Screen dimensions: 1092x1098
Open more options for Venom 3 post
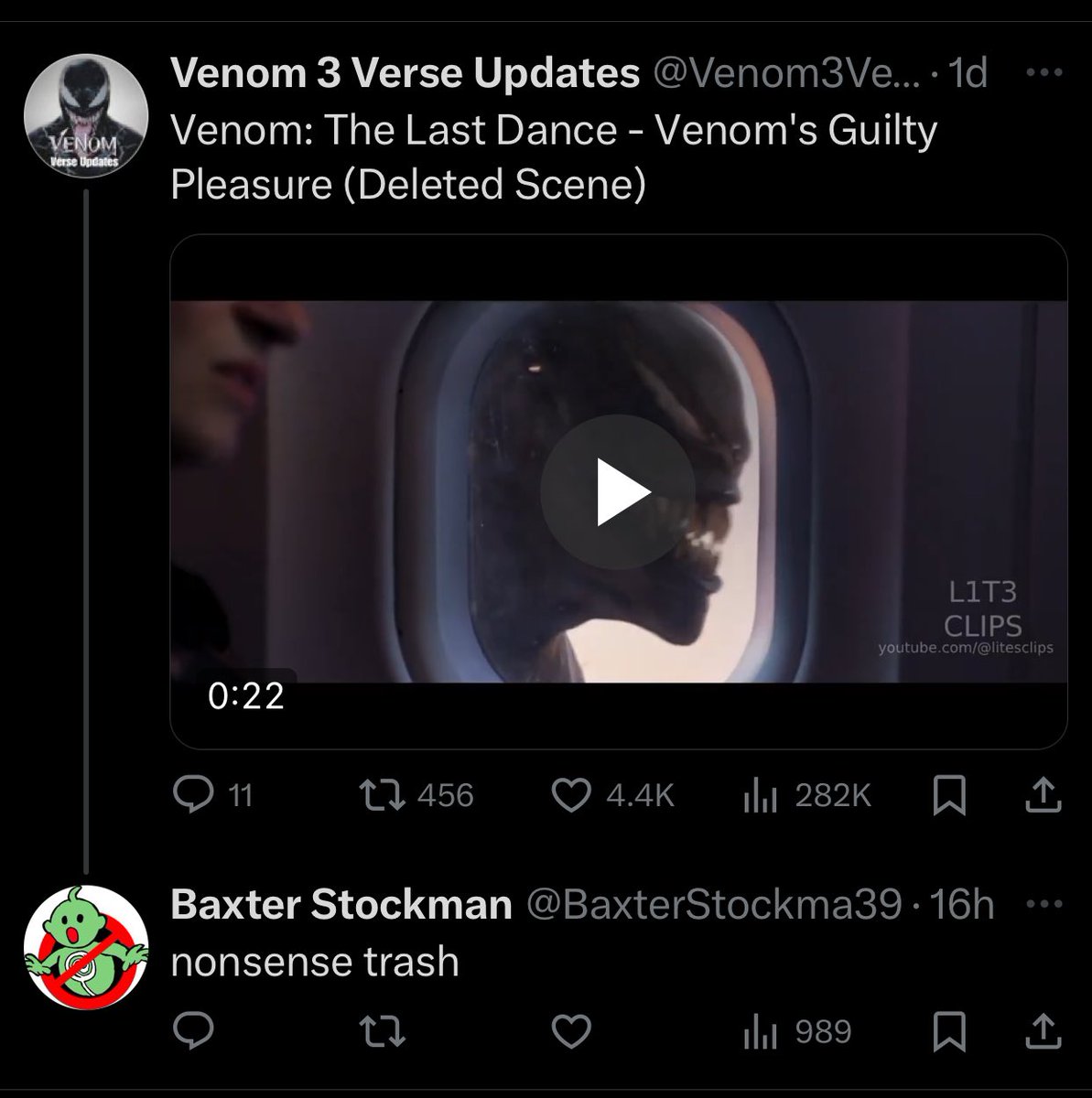click(x=1043, y=73)
